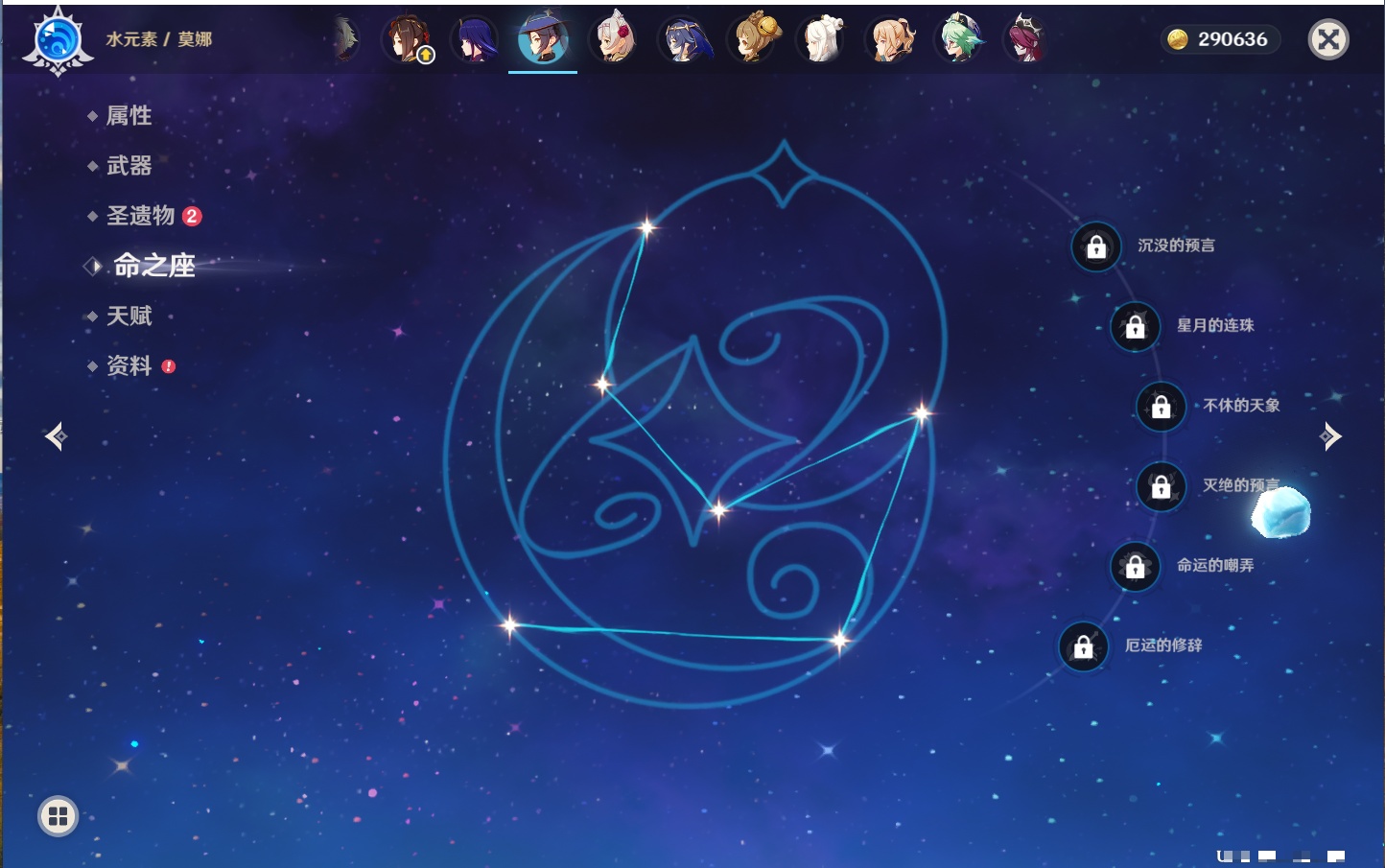Click the 厄运的修辞 constellation label
This screenshot has width=1385, height=868.
pyautogui.click(x=1163, y=645)
